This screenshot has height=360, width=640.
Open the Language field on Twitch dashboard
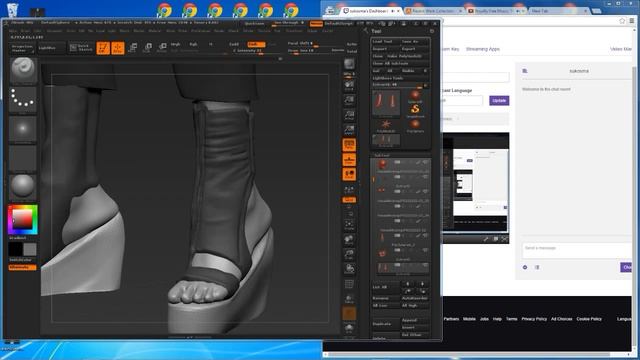click(x=462, y=100)
